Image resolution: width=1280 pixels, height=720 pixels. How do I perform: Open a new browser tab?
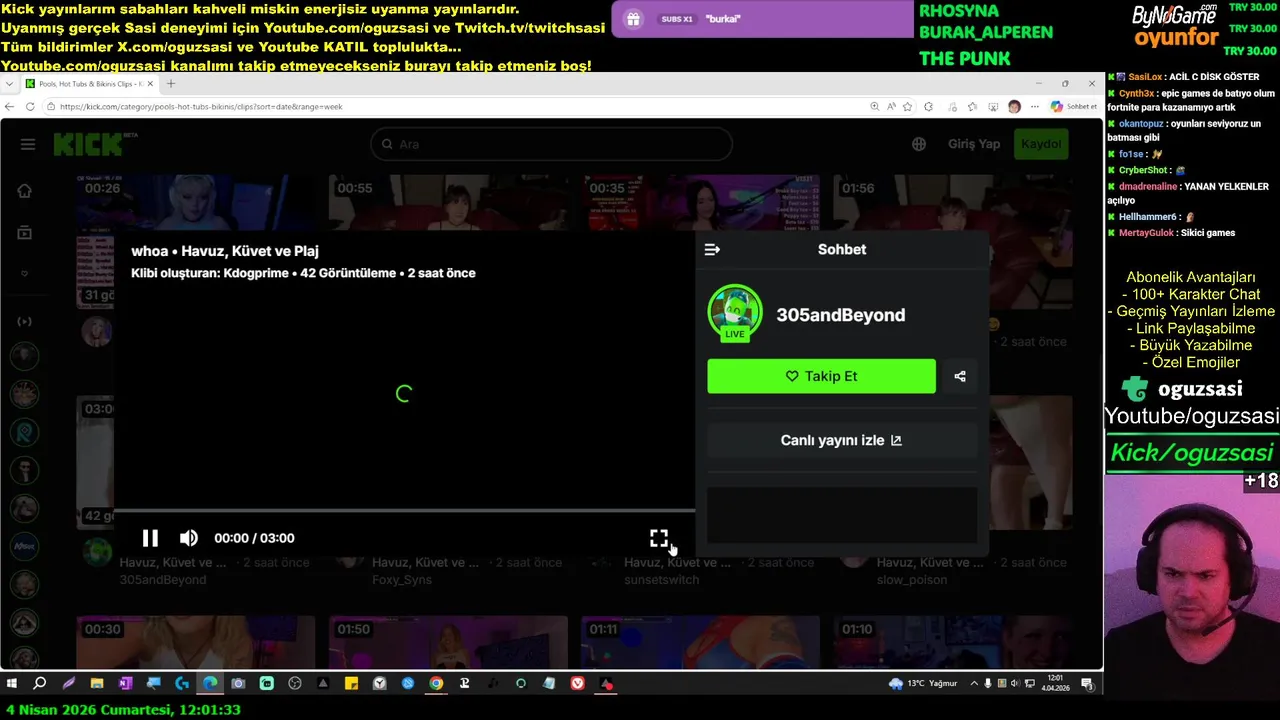click(x=171, y=84)
